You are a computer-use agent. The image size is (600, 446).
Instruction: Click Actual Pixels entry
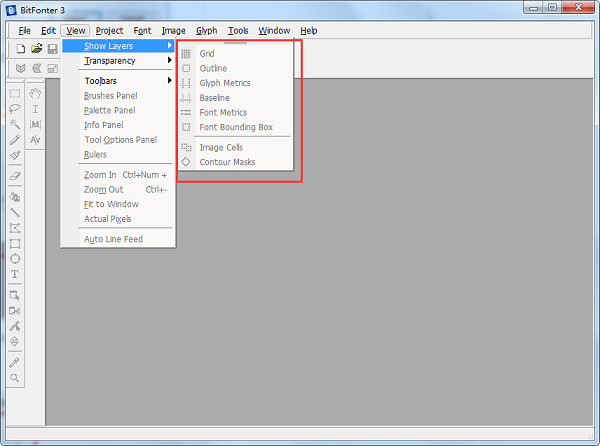tap(118, 219)
